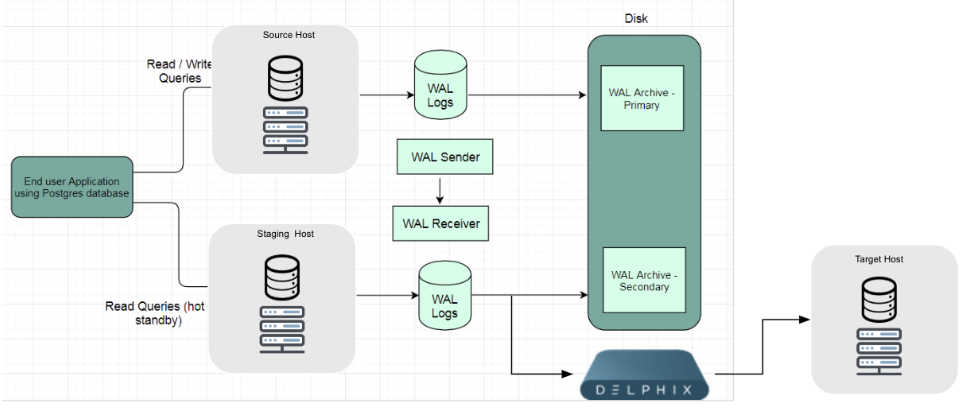Select the Read Queries hot standby label

coord(153,312)
